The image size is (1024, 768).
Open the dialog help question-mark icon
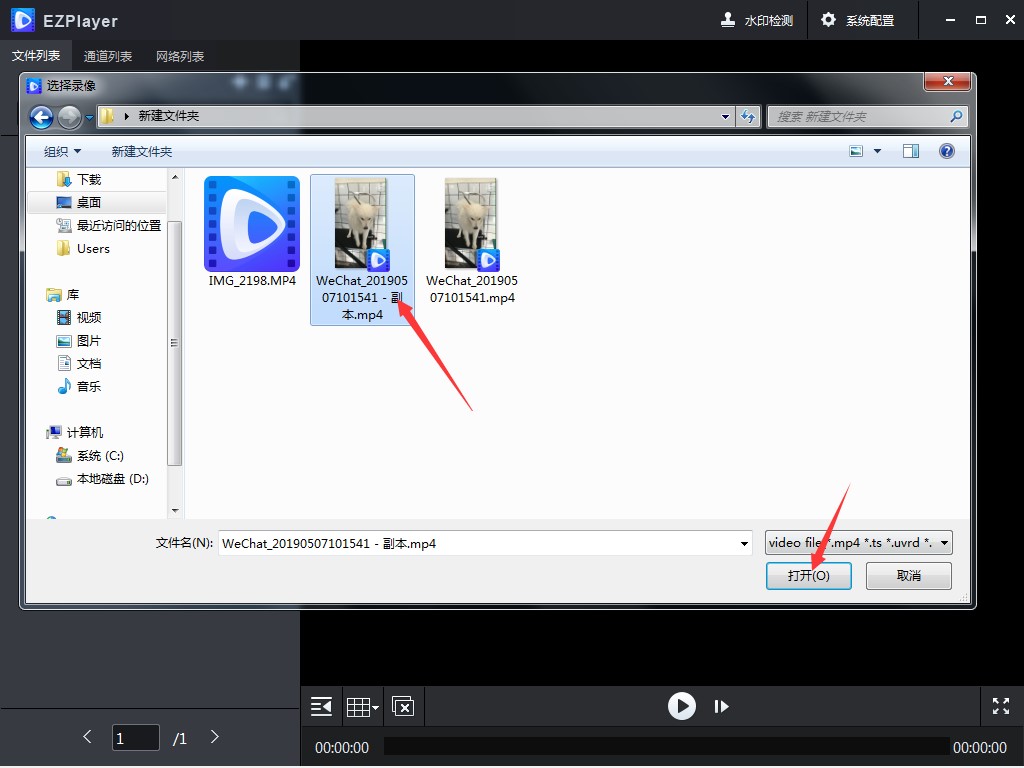click(x=946, y=152)
